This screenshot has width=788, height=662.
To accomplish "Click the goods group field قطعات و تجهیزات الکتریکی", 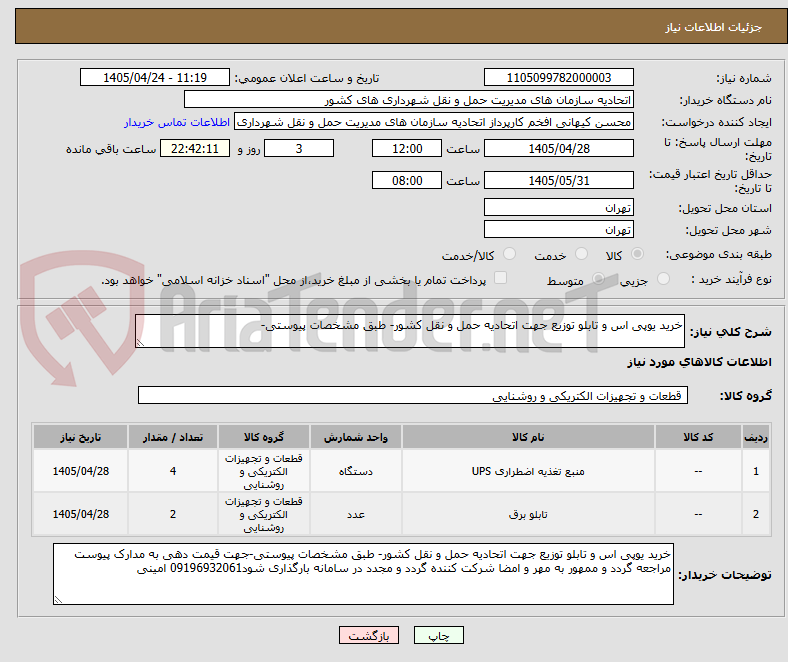I will coord(413,395).
